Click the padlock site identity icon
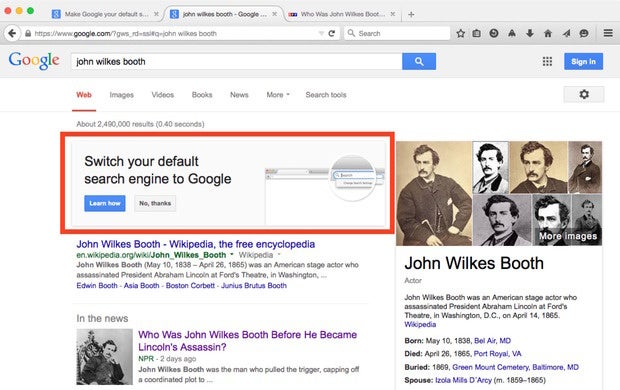620x390 pixels. pos(28,34)
